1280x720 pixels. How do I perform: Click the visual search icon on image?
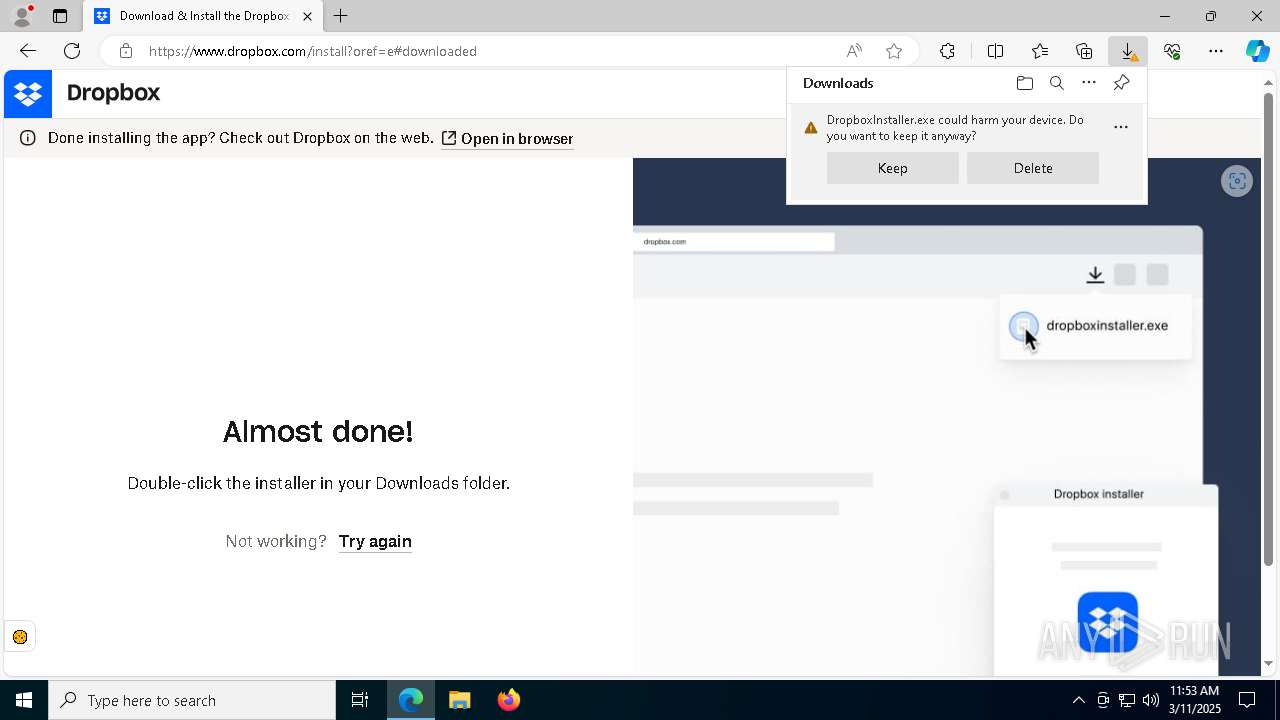1237,181
